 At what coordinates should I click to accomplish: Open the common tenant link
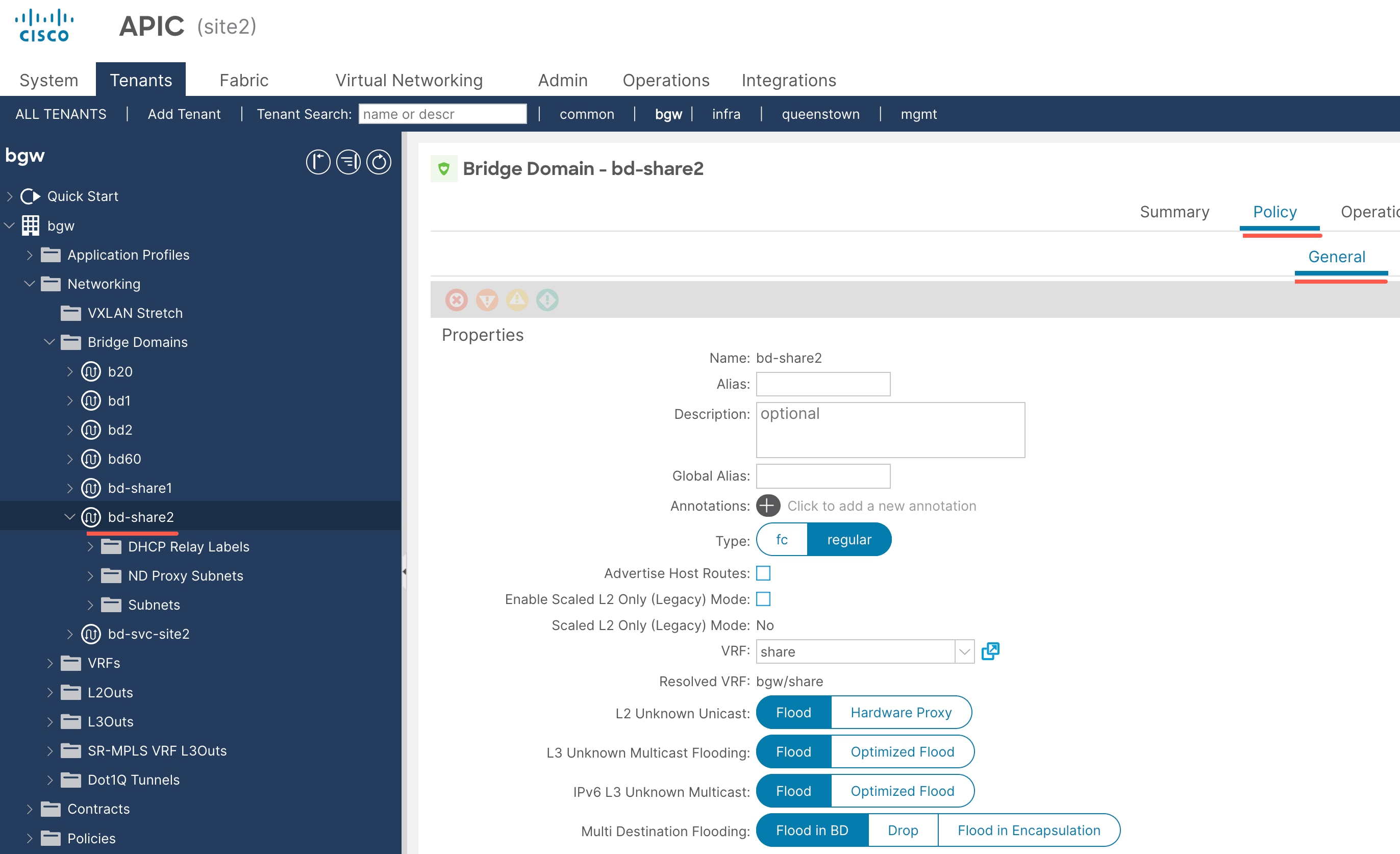(587, 114)
